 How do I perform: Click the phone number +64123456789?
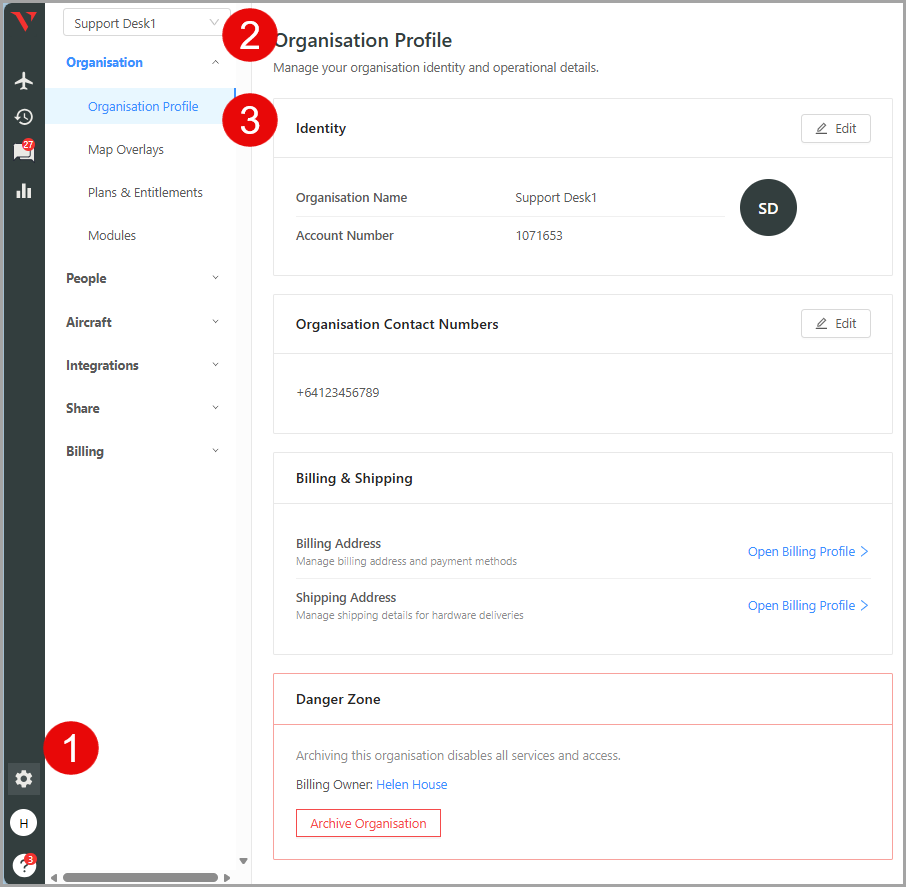(337, 393)
